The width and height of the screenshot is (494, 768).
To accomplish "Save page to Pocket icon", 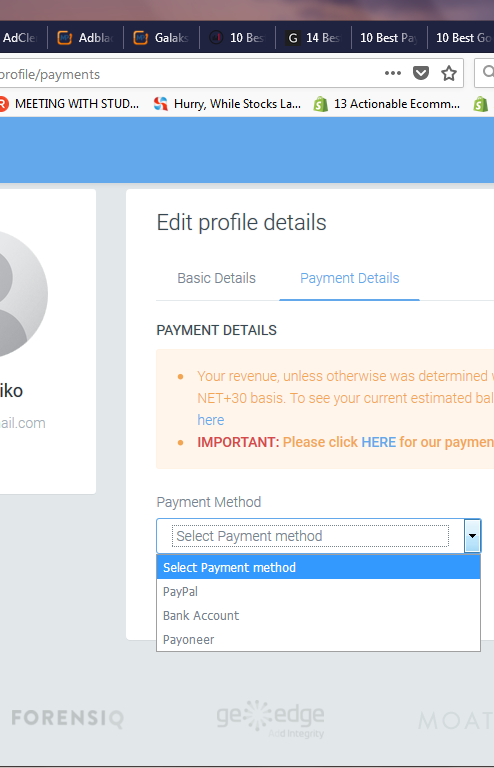I will coord(421,73).
